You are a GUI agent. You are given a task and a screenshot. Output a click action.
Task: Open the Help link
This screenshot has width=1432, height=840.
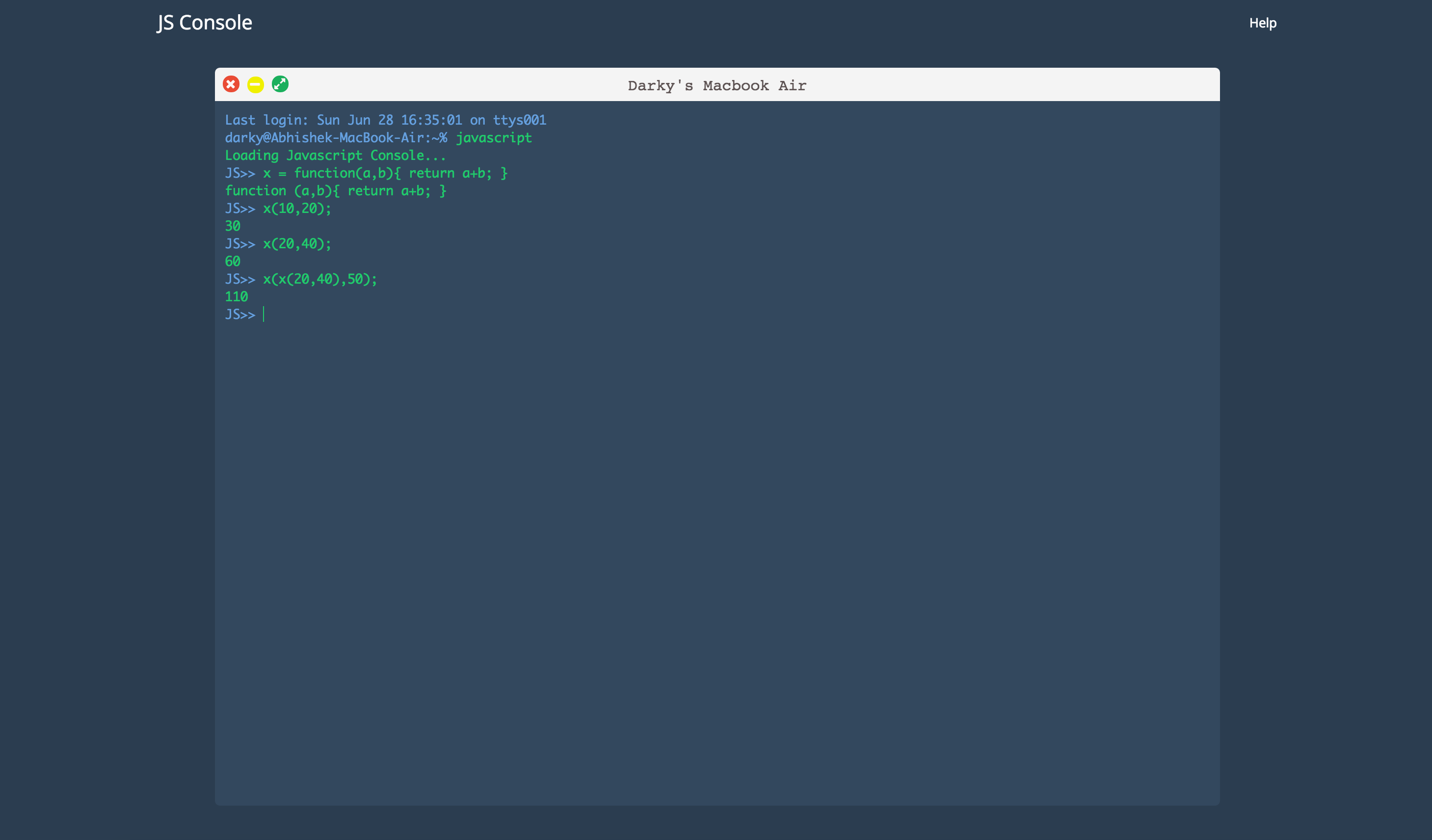pyautogui.click(x=1262, y=23)
